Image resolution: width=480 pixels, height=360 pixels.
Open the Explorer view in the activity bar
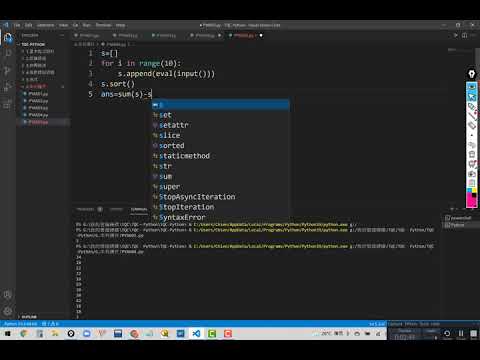[8, 38]
